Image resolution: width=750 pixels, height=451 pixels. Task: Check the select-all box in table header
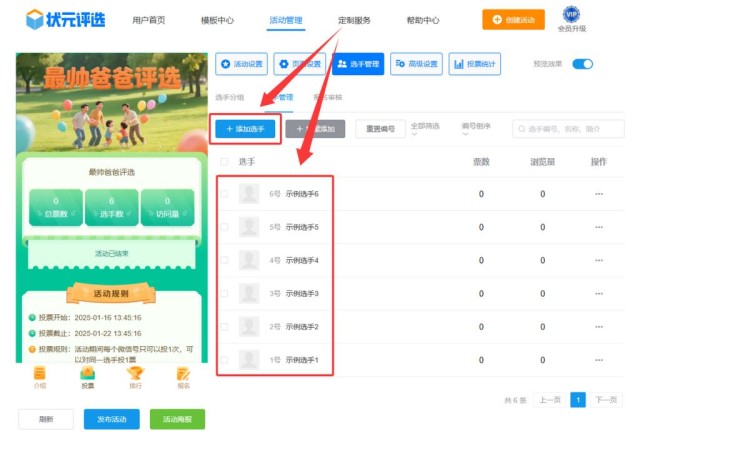coord(224,162)
